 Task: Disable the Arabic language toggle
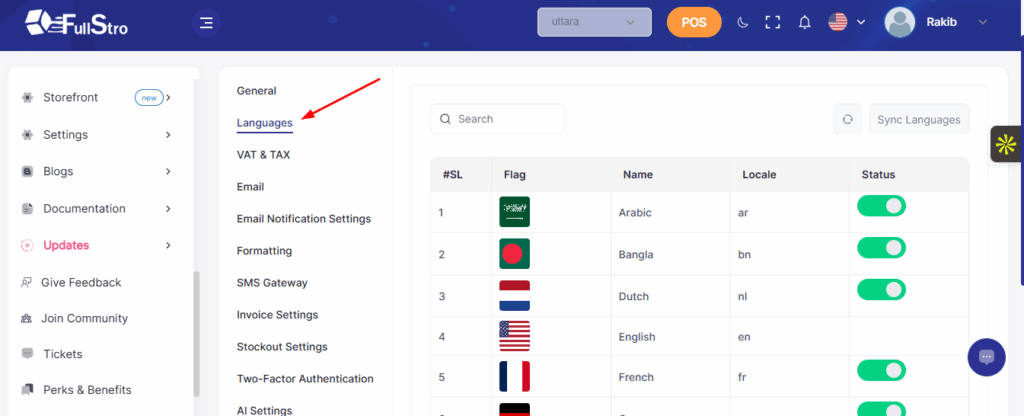881,206
